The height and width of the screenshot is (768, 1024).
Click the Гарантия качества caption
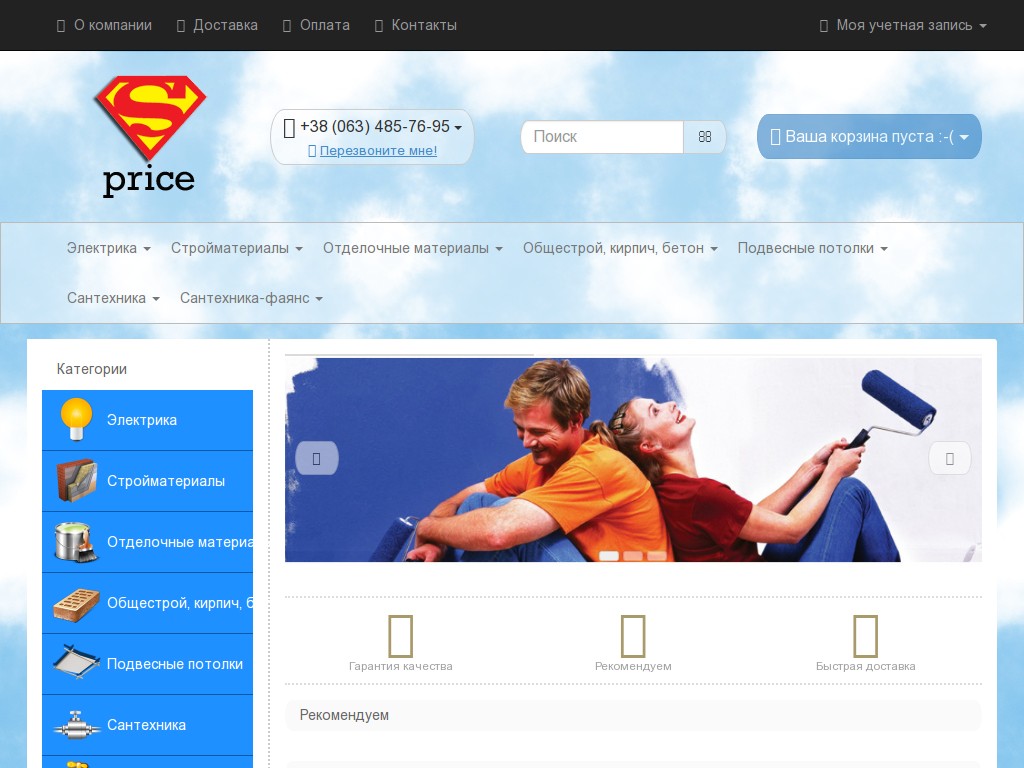pyautogui.click(x=400, y=666)
